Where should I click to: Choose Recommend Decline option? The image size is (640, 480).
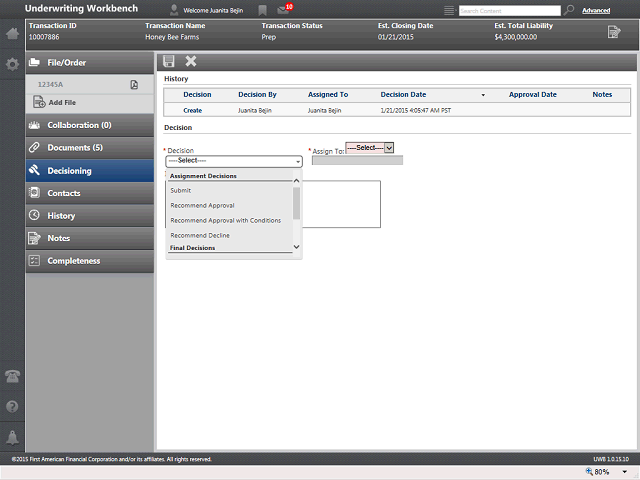200,236
